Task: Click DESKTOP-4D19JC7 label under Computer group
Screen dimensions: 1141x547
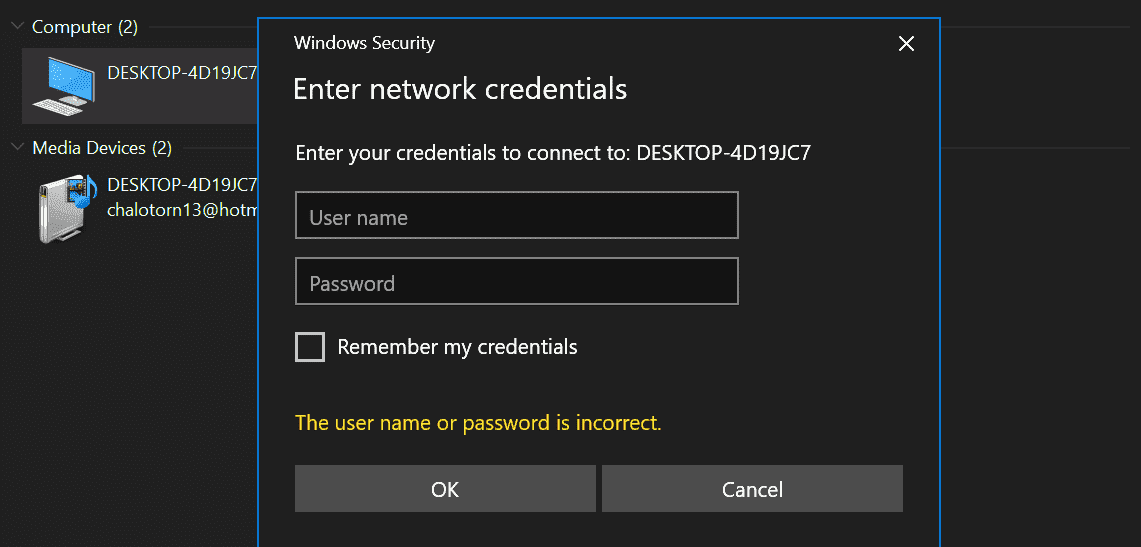Action: [x=182, y=73]
